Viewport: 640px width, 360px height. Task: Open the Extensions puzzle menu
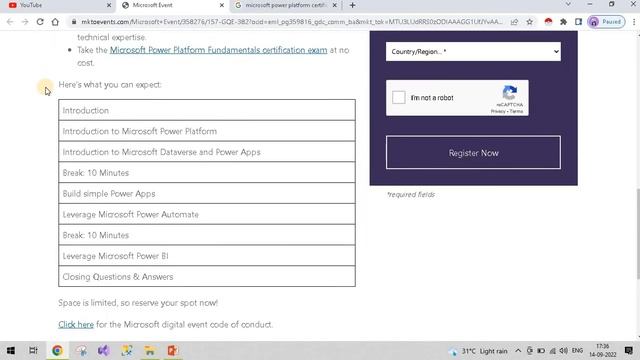pyautogui.click(x=563, y=22)
